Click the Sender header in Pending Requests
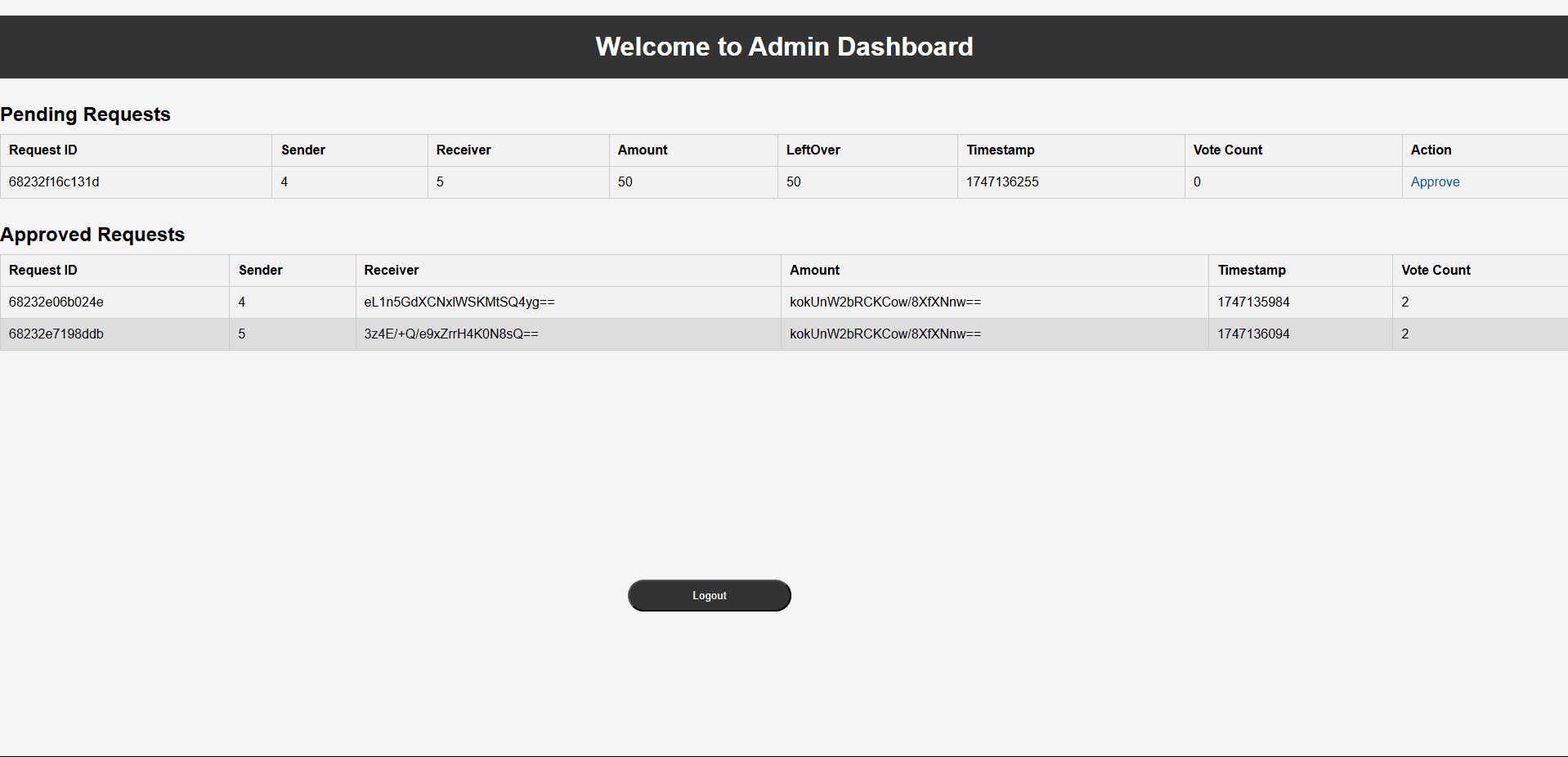 pos(303,150)
